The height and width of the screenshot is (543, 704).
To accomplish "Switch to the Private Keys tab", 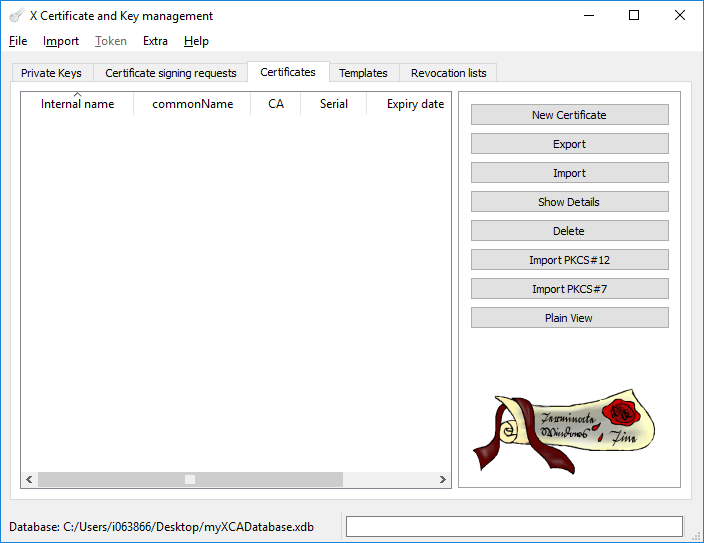I will coord(51,73).
